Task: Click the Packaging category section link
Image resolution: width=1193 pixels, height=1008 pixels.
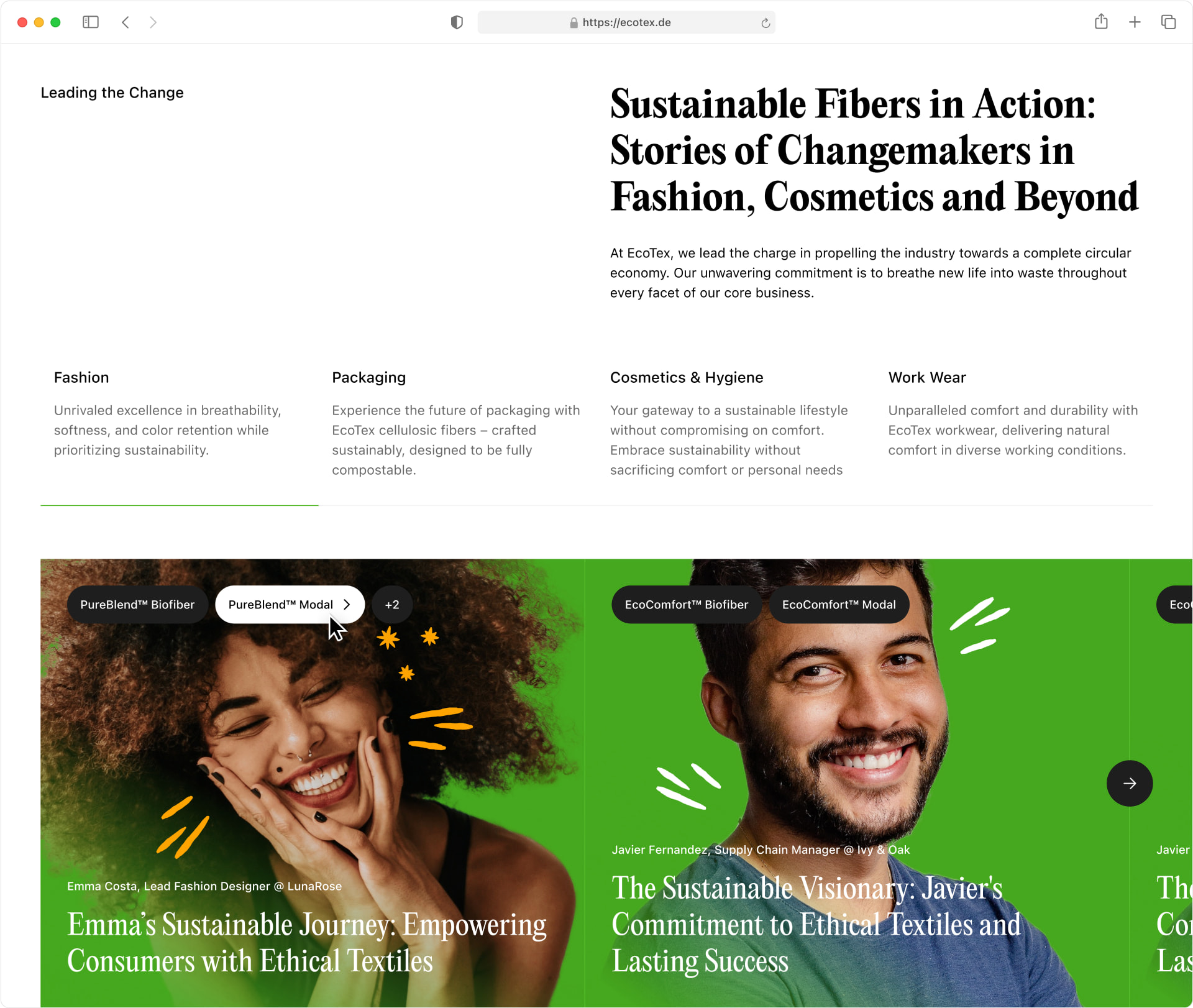Action: coord(369,377)
